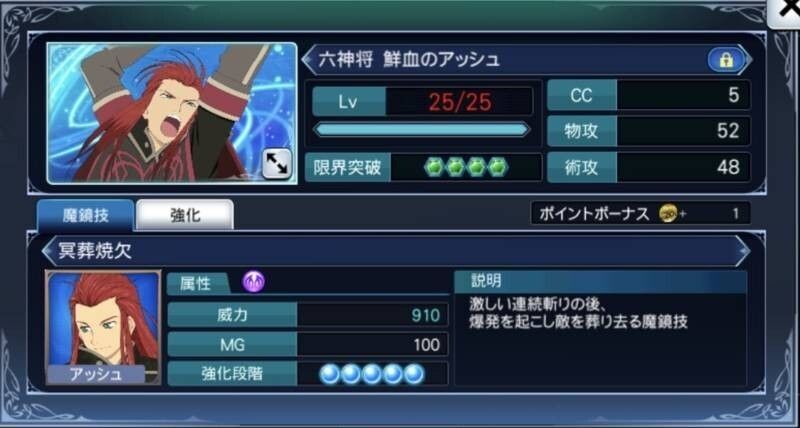Open the 強化 tab
Viewport: 800px width, 428px height.
[185, 215]
